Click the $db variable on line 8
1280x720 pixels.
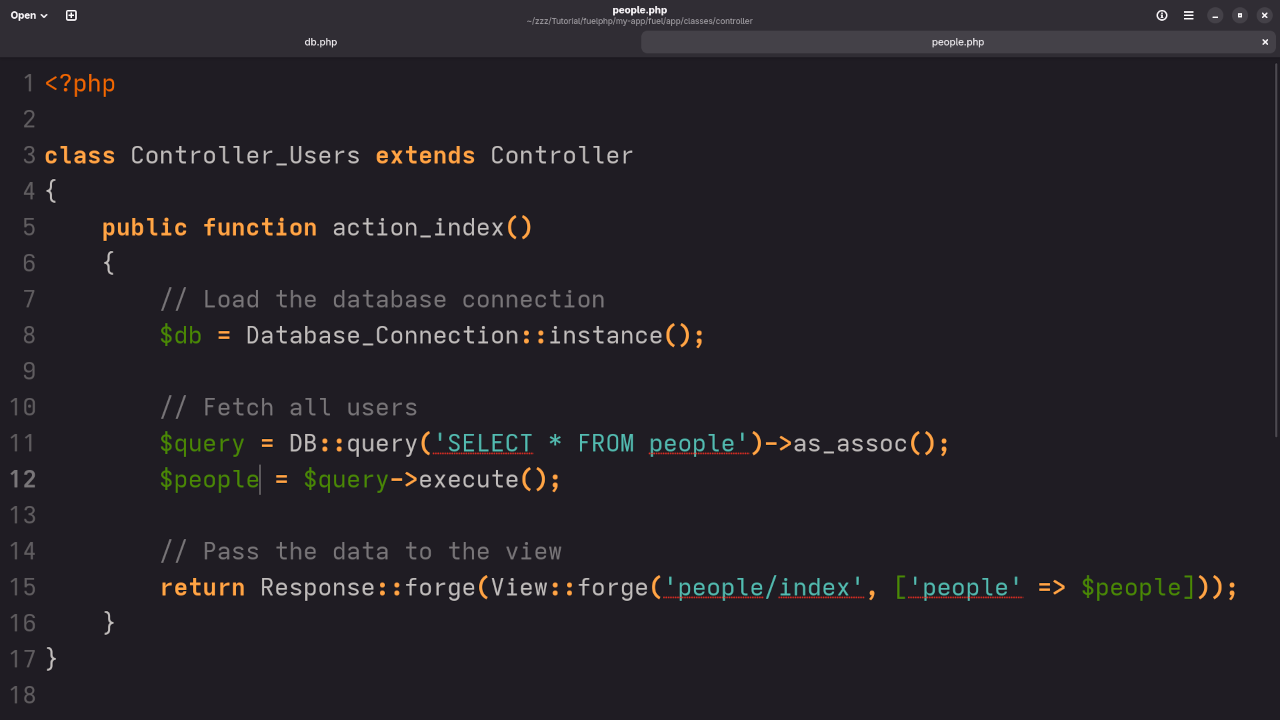[x=181, y=335]
